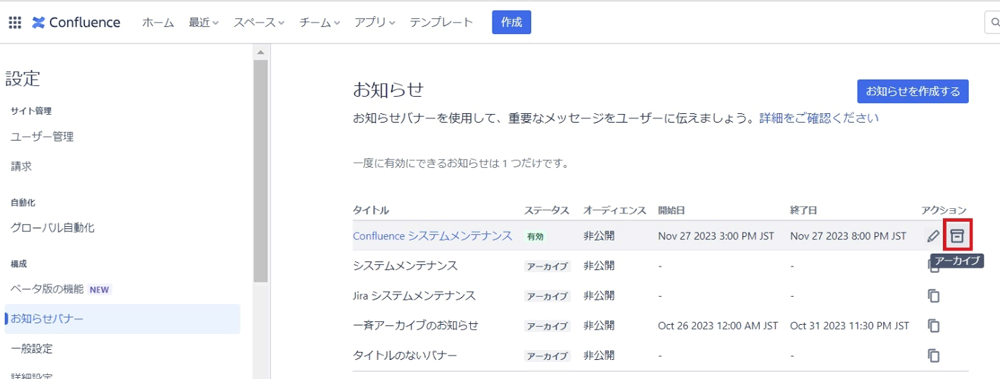Open the スペース dropdown
This screenshot has width=1000, height=379.
pos(258,23)
